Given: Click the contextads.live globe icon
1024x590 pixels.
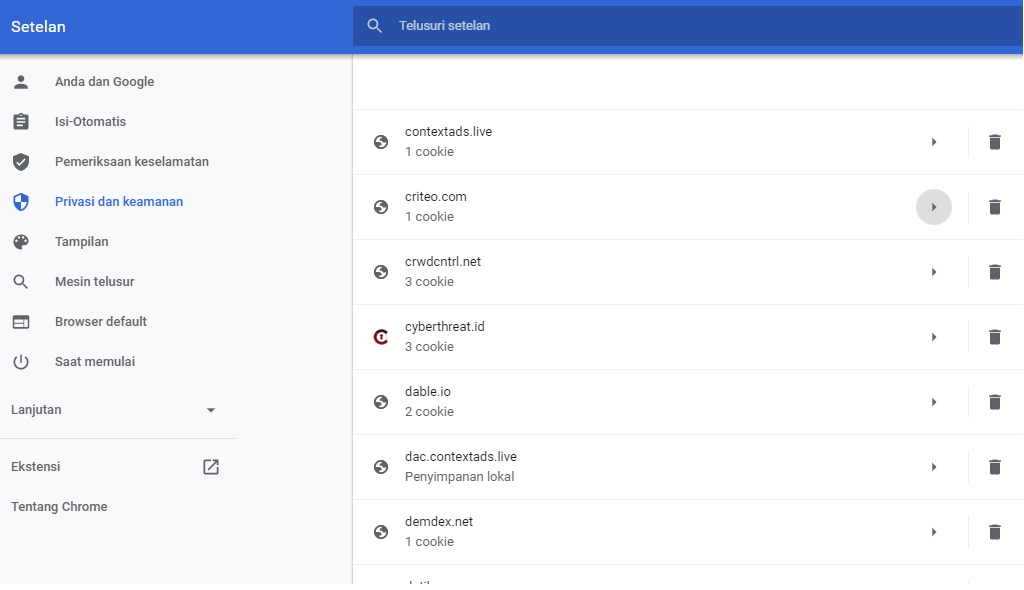Looking at the screenshot, I should pos(381,142).
